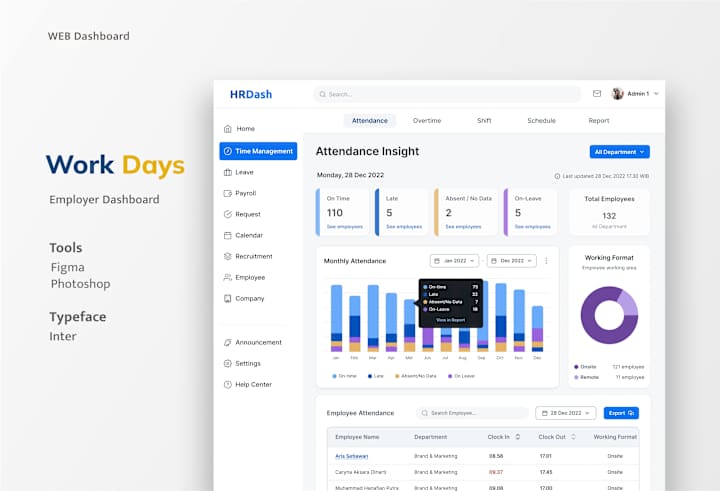
Task: Open Aris Setiawan employee link
Action: (x=351, y=456)
